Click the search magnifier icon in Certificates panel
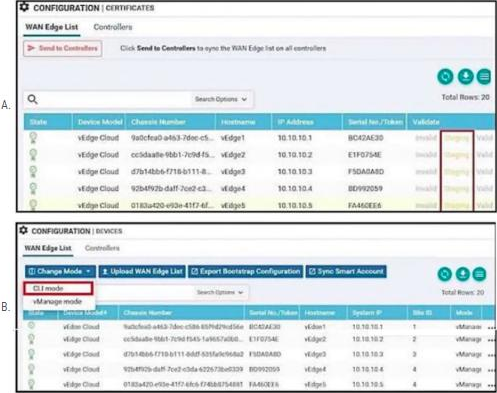This screenshot has width=497, height=393. point(32,99)
